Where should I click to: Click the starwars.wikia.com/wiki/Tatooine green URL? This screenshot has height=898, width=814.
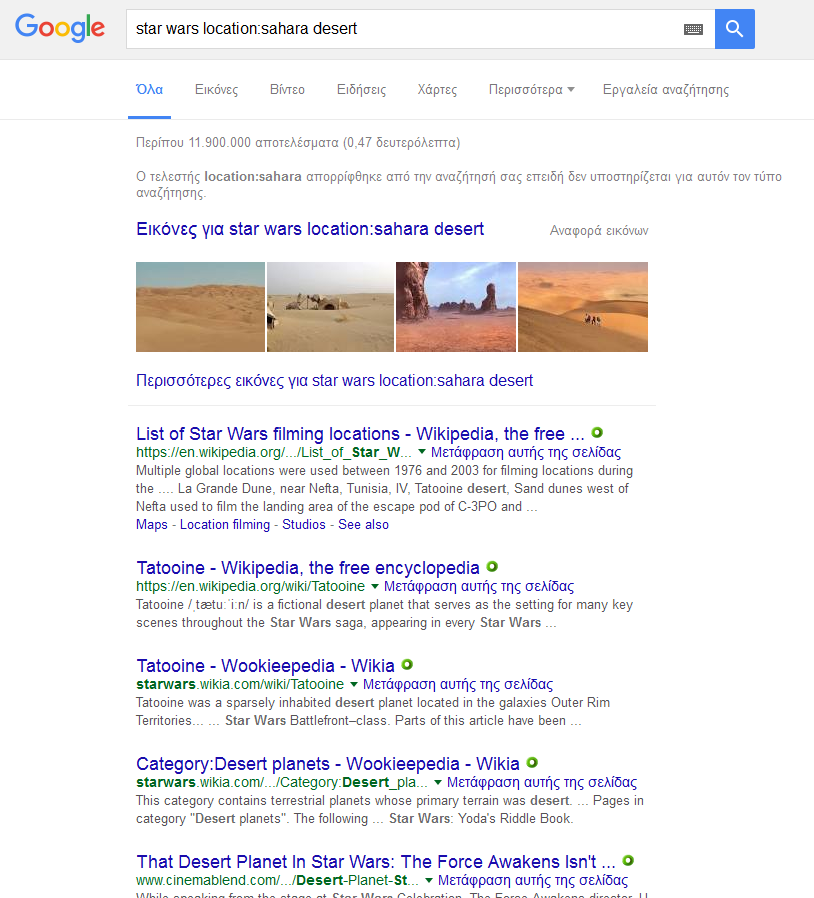tap(240, 684)
